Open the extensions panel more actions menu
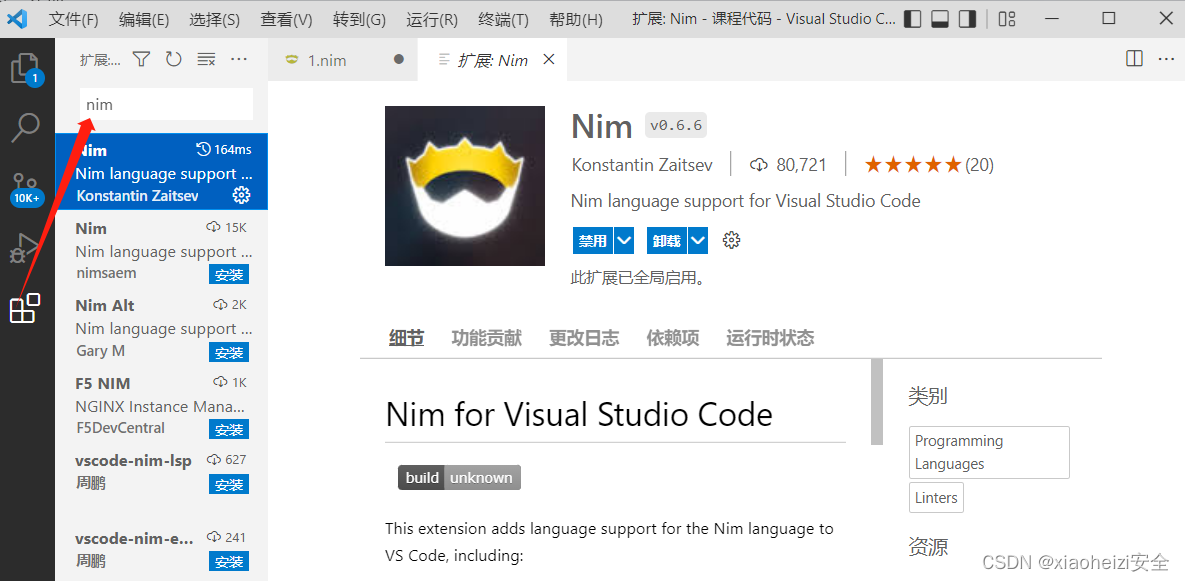Screen dimensions: 1185x581 coord(239,60)
